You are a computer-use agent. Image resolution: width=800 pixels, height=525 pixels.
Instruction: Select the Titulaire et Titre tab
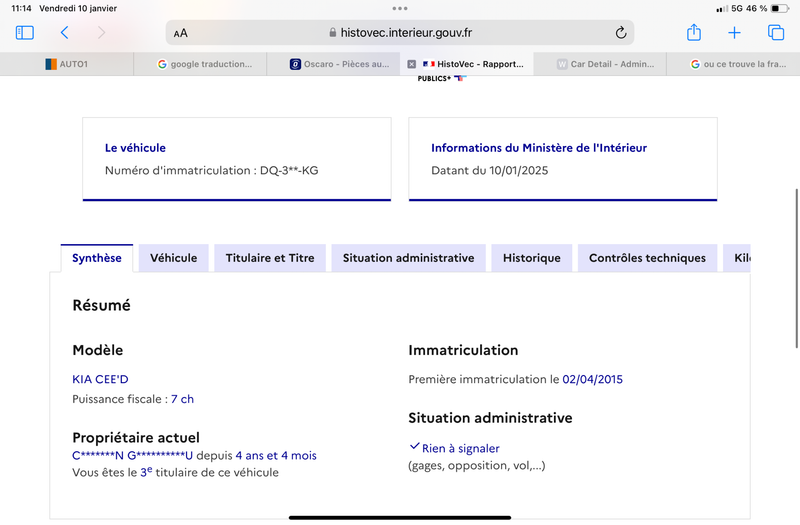(270, 258)
